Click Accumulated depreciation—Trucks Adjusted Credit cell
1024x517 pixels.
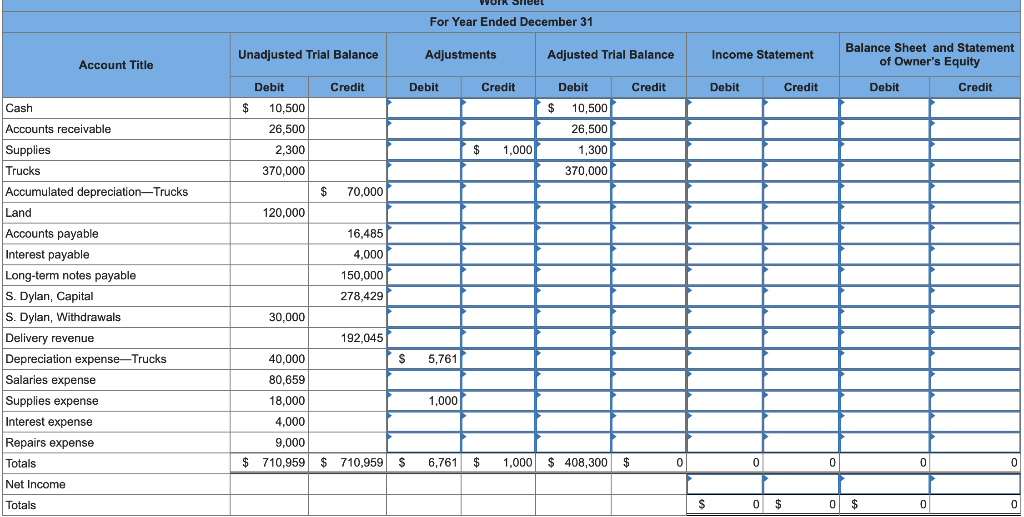648,192
